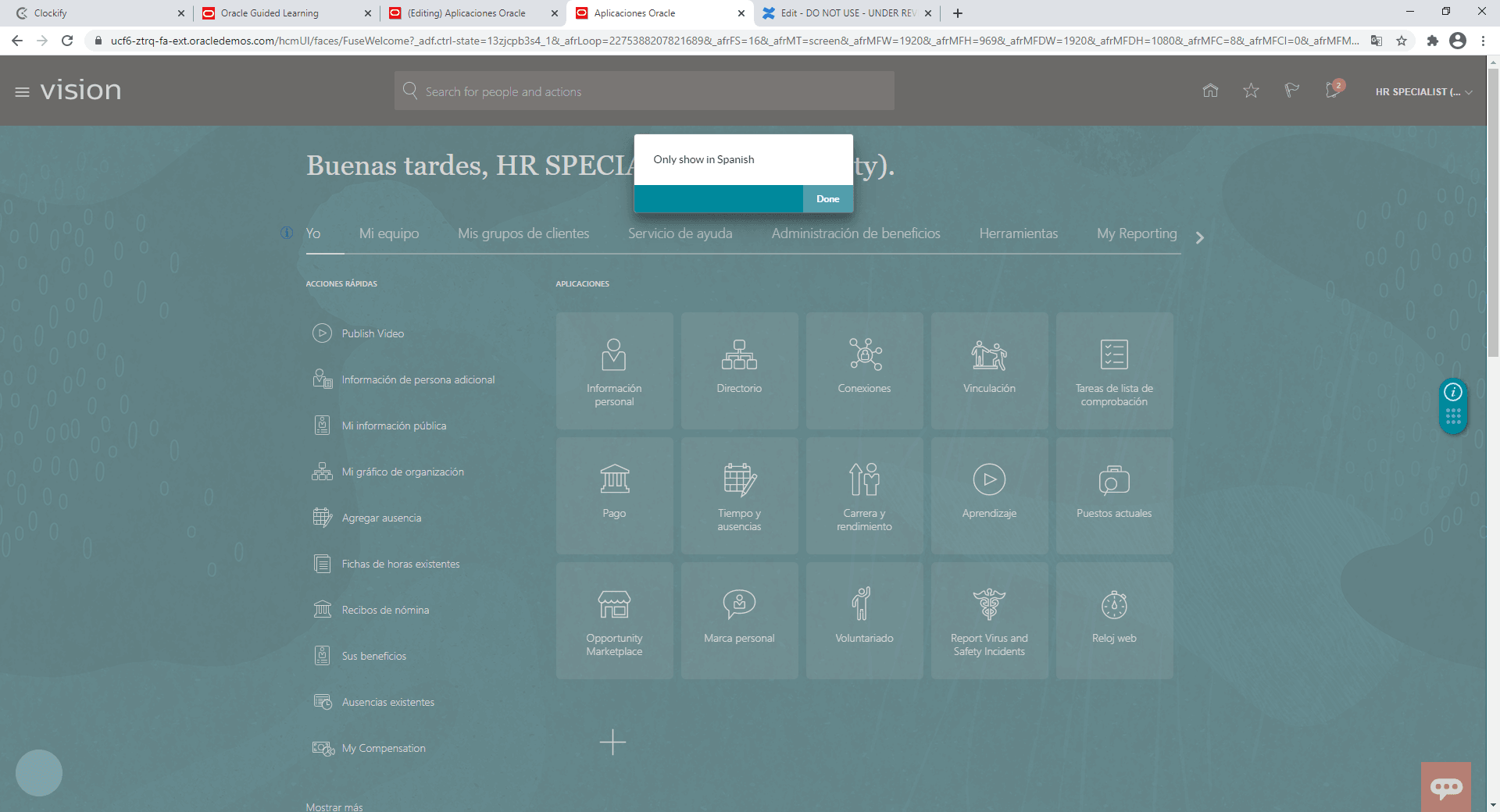This screenshot has height=812, width=1500.
Task: Click the Translate page icon in address bar
Action: coord(1377,41)
